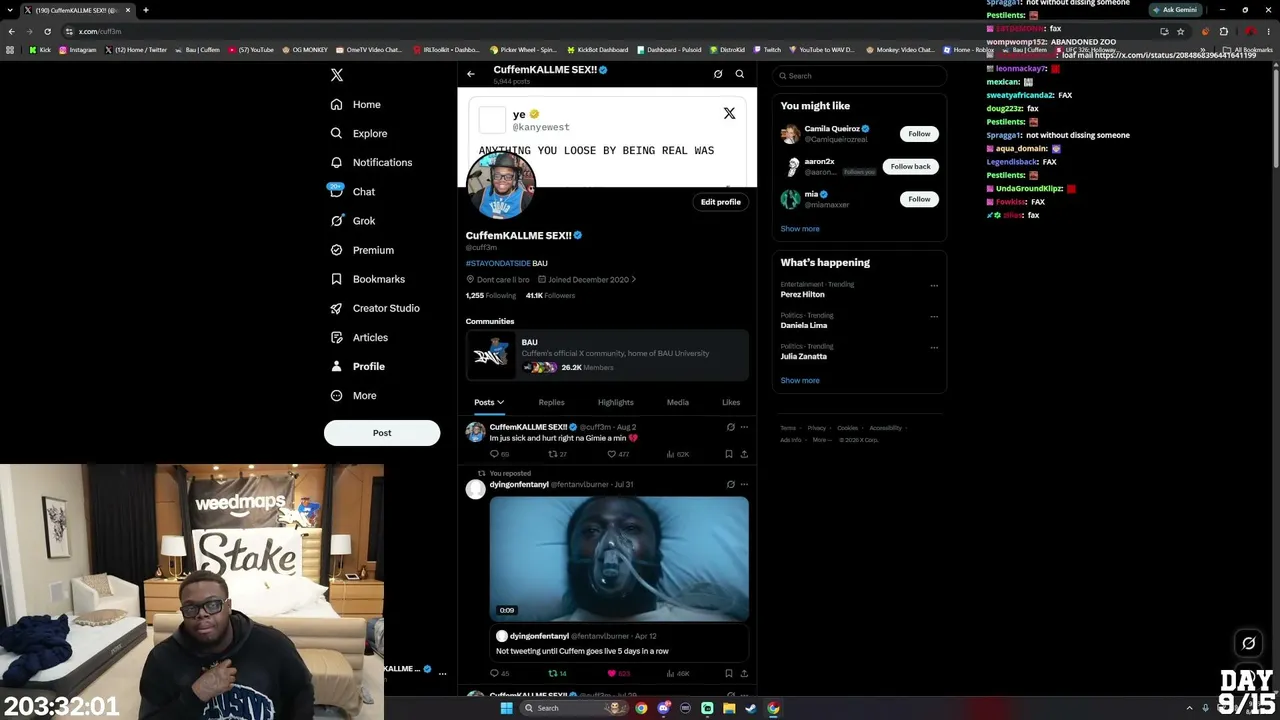Switch to the Likes tab

[x=731, y=402]
